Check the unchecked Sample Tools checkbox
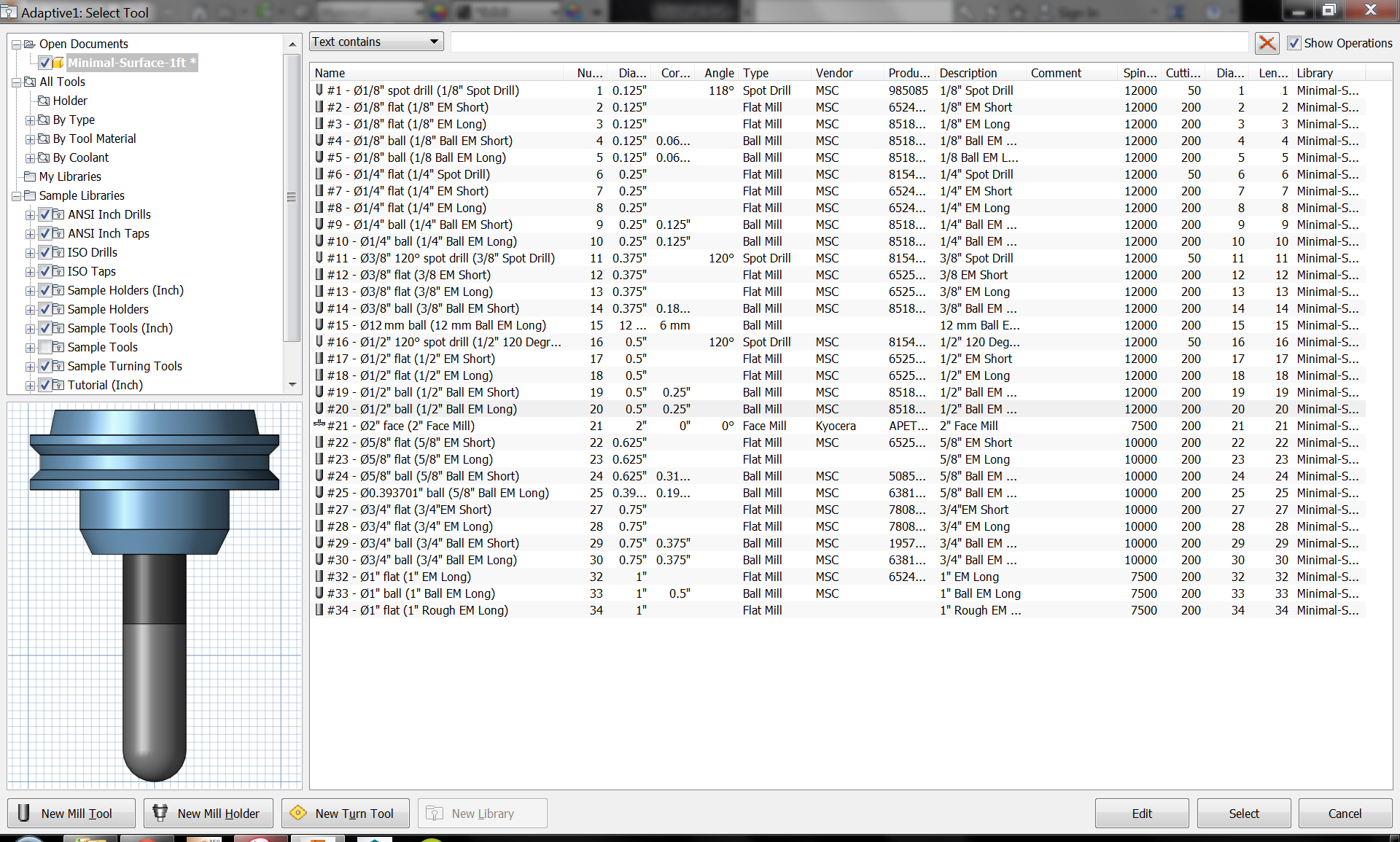Image resolution: width=1400 pixels, height=842 pixels. click(45, 347)
